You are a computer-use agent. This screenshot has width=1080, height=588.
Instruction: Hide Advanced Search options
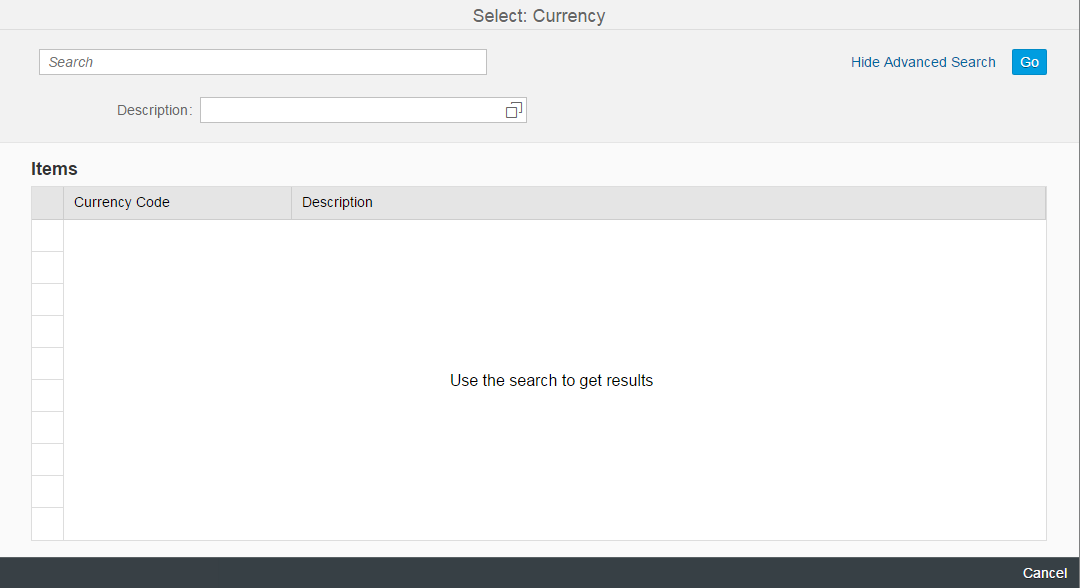922,62
